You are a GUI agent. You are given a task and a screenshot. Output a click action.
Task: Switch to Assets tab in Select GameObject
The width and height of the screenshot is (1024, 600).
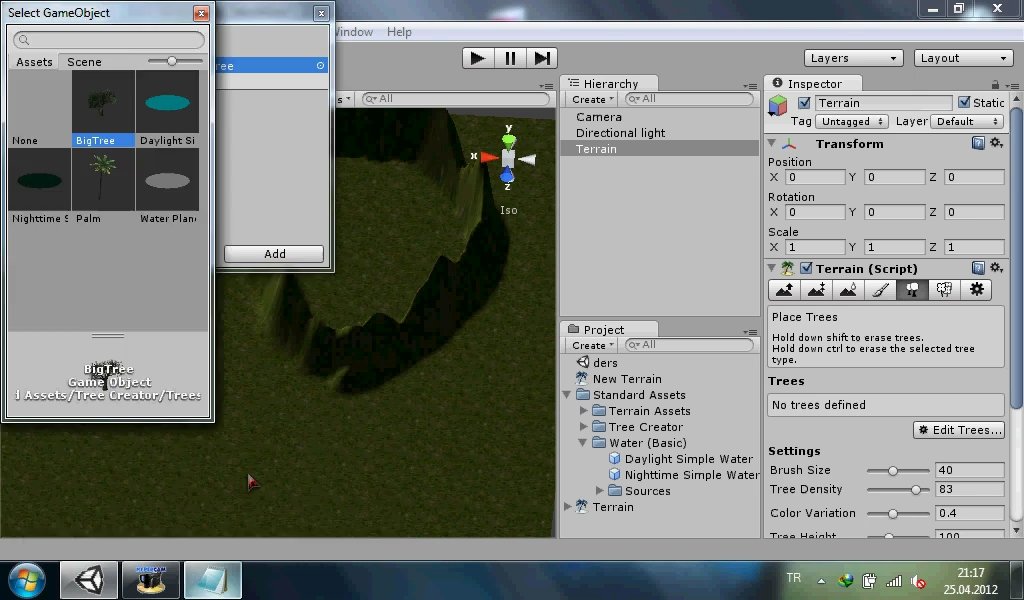coord(34,62)
